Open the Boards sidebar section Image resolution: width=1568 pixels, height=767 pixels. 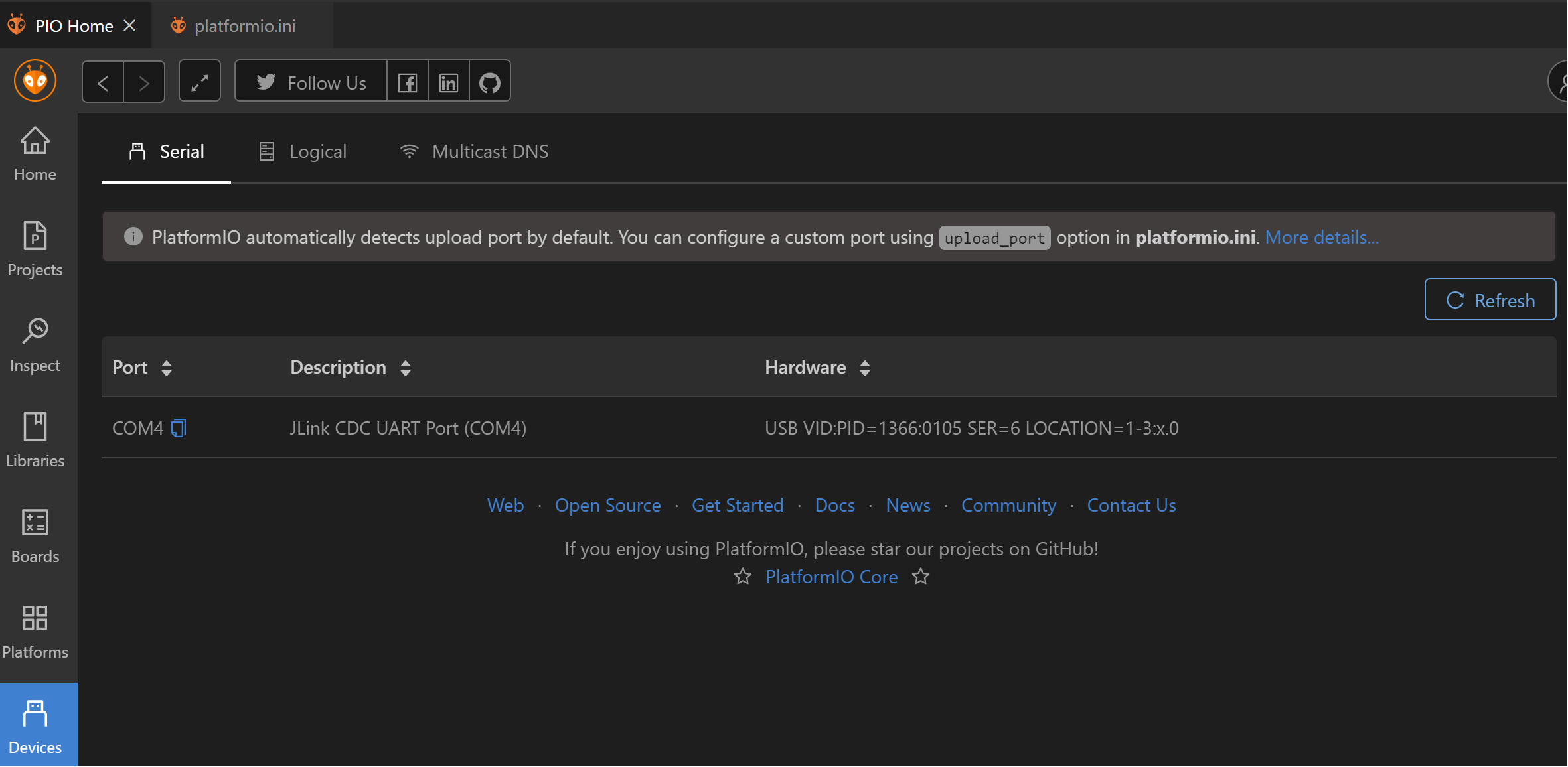tap(35, 535)
